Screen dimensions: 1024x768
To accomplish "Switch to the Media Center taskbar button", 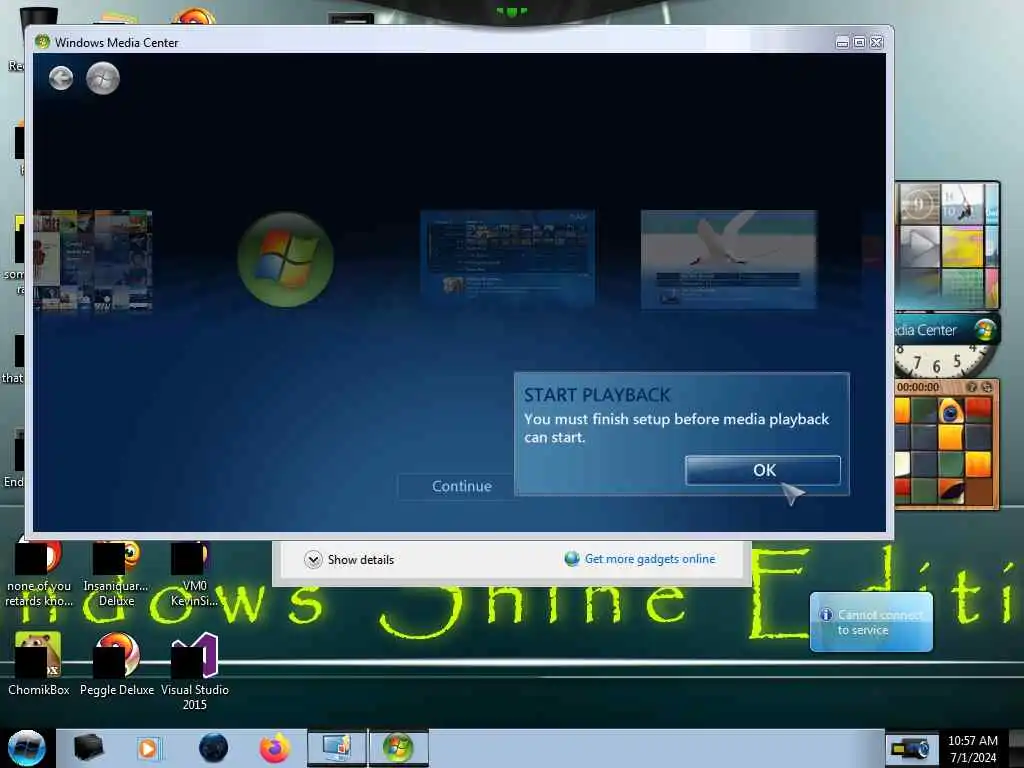I will (399, 748).
